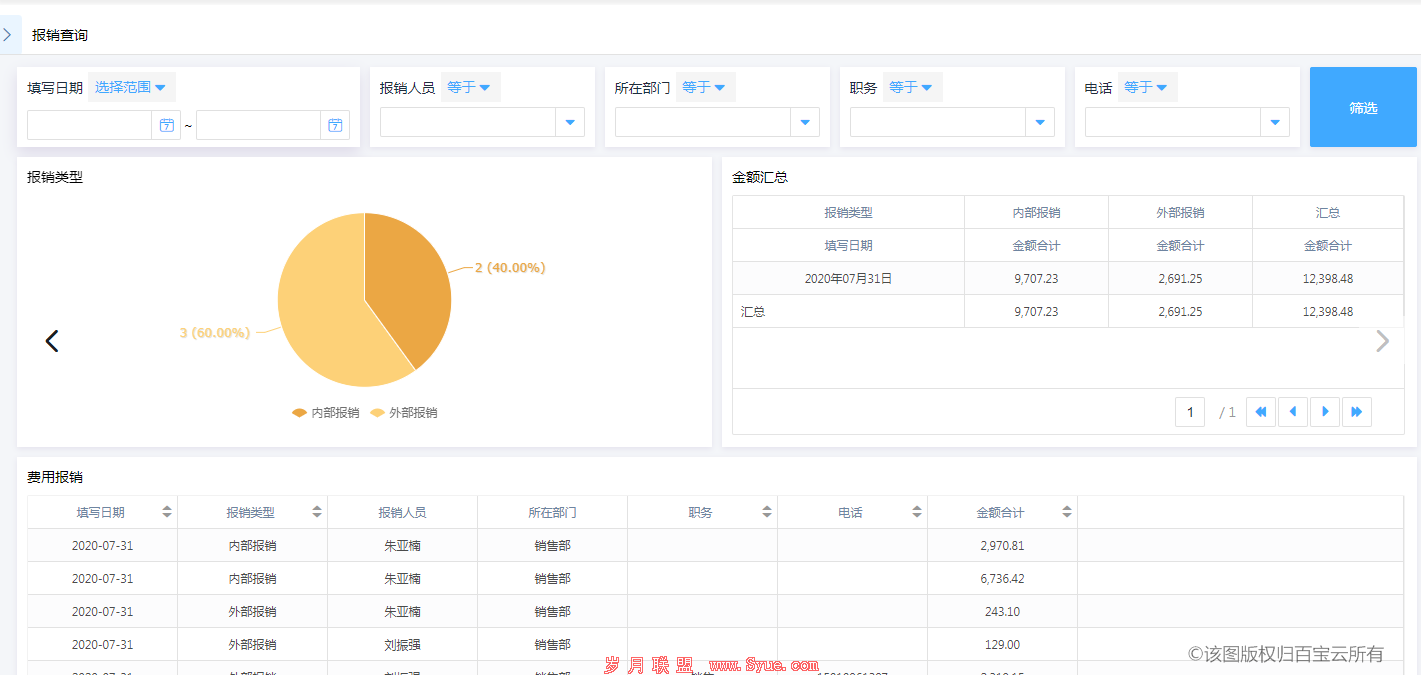
Task: Open 电话 等于 operator dropdown
Action: pos(1146,87)
